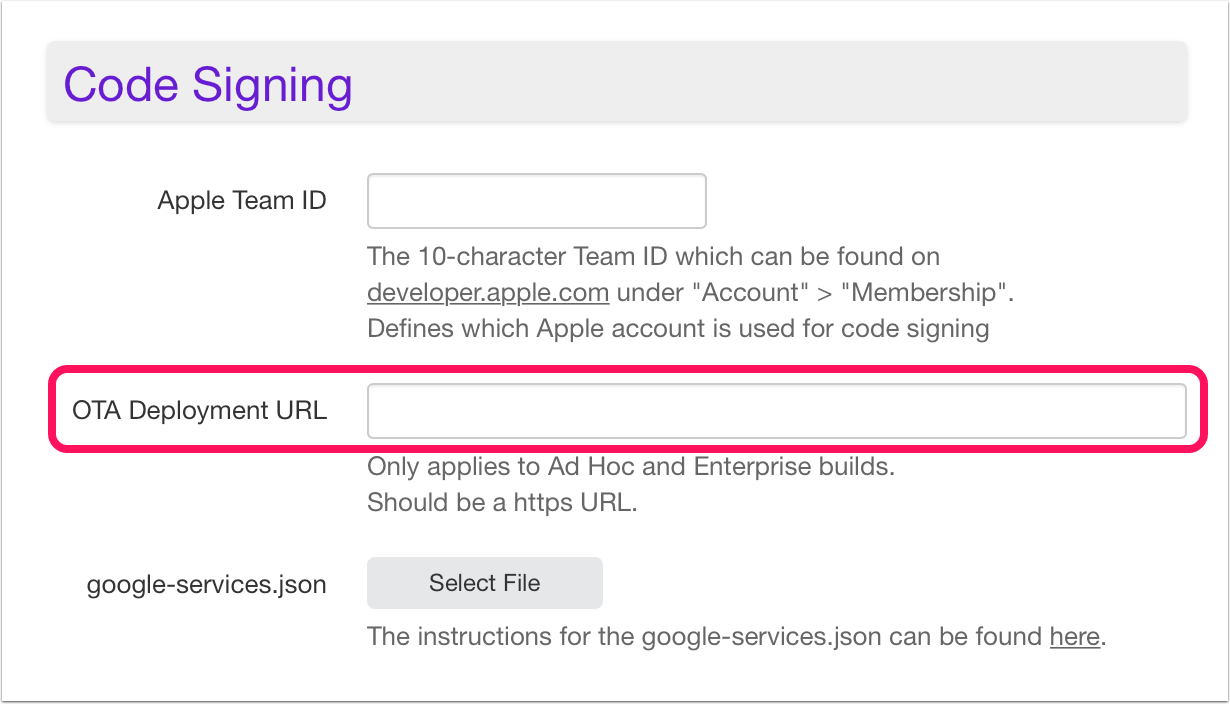Viewport: 1230px width, 704px height.
Task: Click 'Defines which Apple account' description line
Action: coord(678,328)
